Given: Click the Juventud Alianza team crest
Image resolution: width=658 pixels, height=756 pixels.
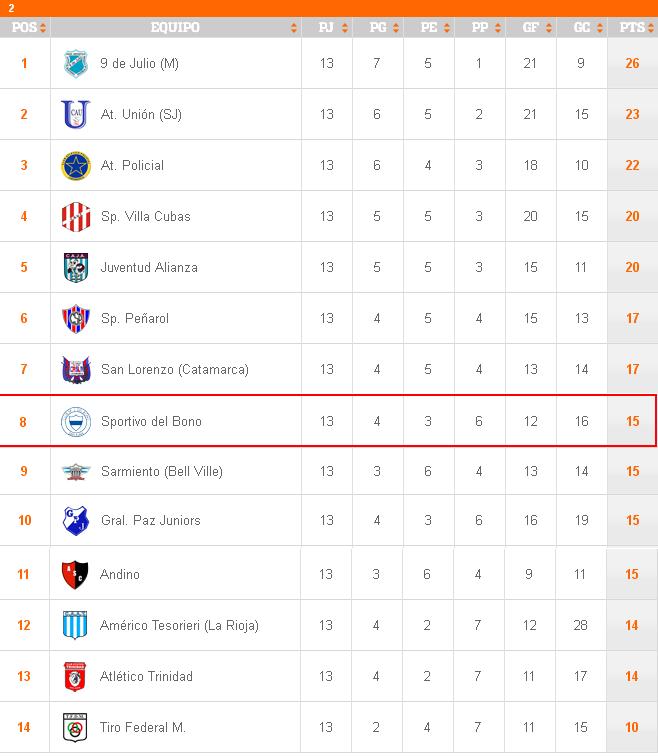Looking at the screenshot, I should [x=76, y=268].
